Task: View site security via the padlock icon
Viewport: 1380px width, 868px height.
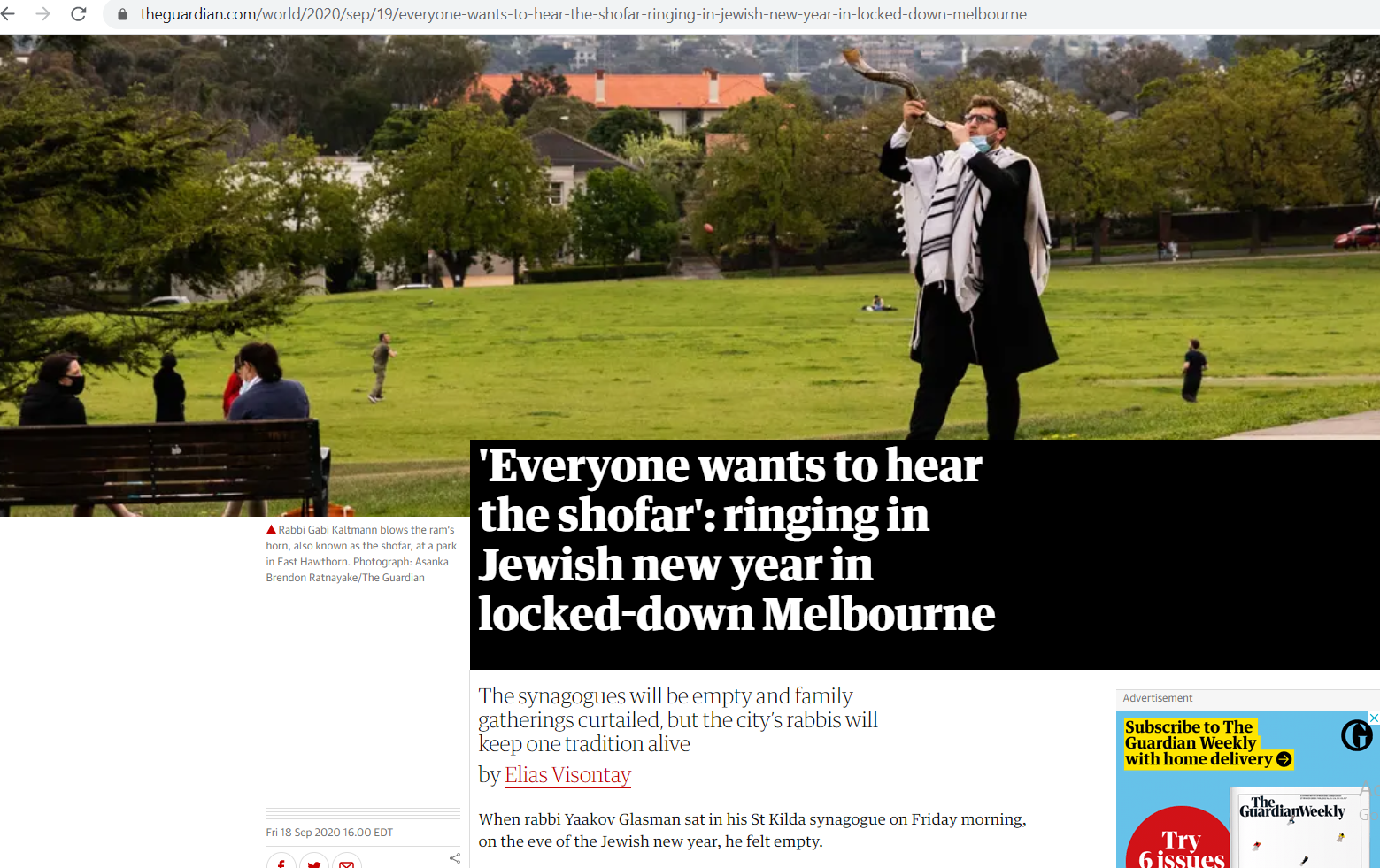Action: tap(122, 14)
